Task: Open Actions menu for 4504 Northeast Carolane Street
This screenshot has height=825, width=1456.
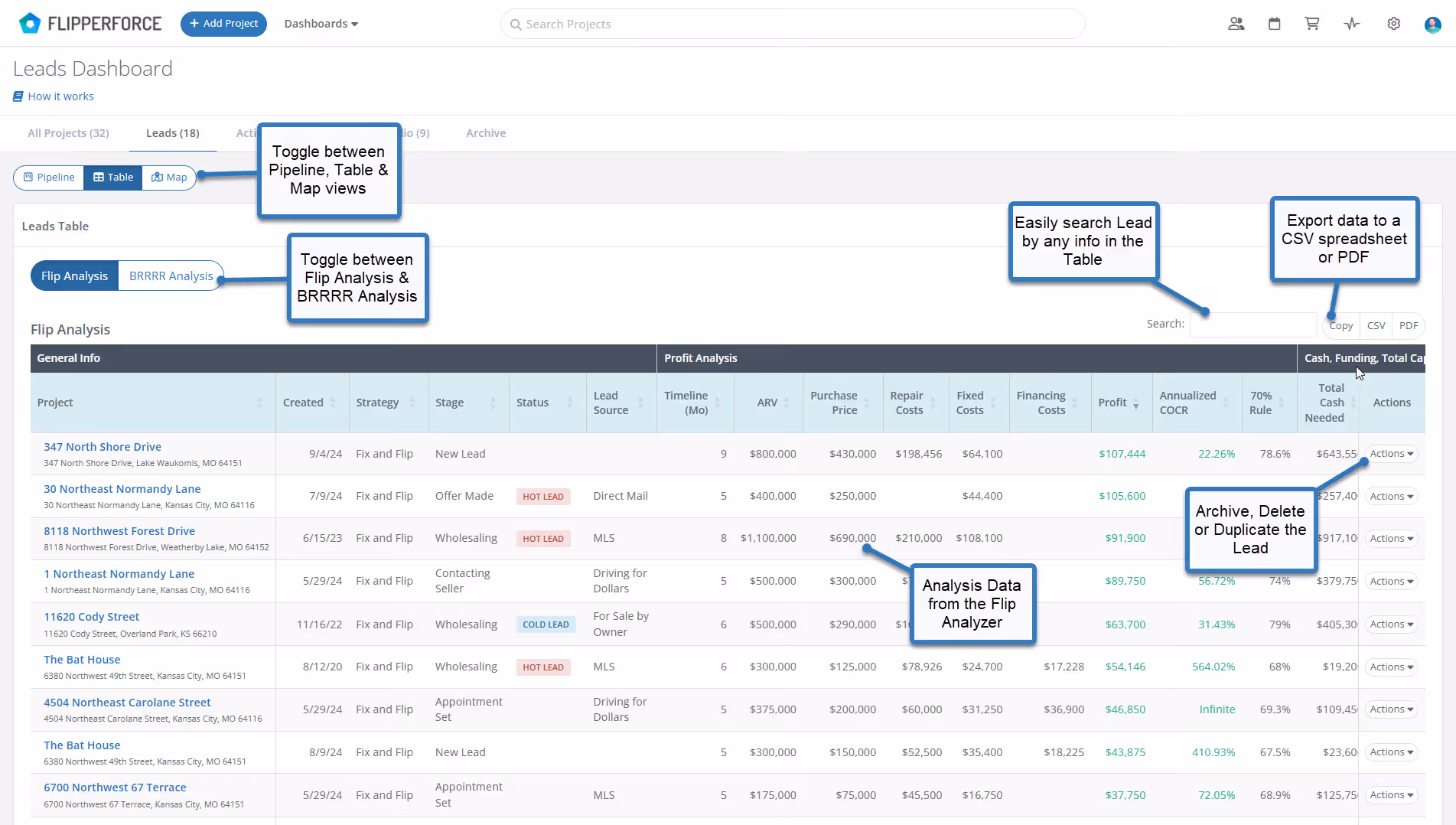Action: click(x=1391, y=709)
